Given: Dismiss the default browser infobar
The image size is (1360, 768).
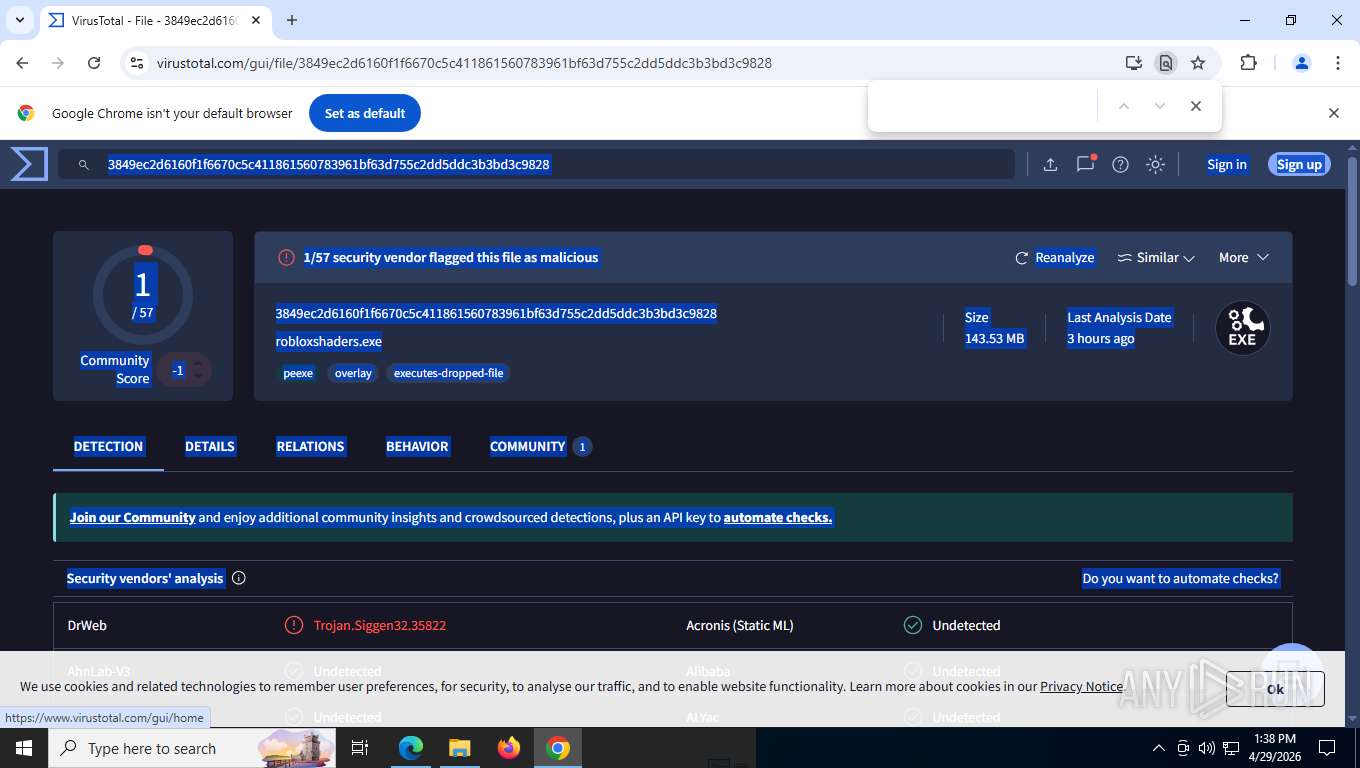Looking at the screenshot, I should [x=1333, y=113].
